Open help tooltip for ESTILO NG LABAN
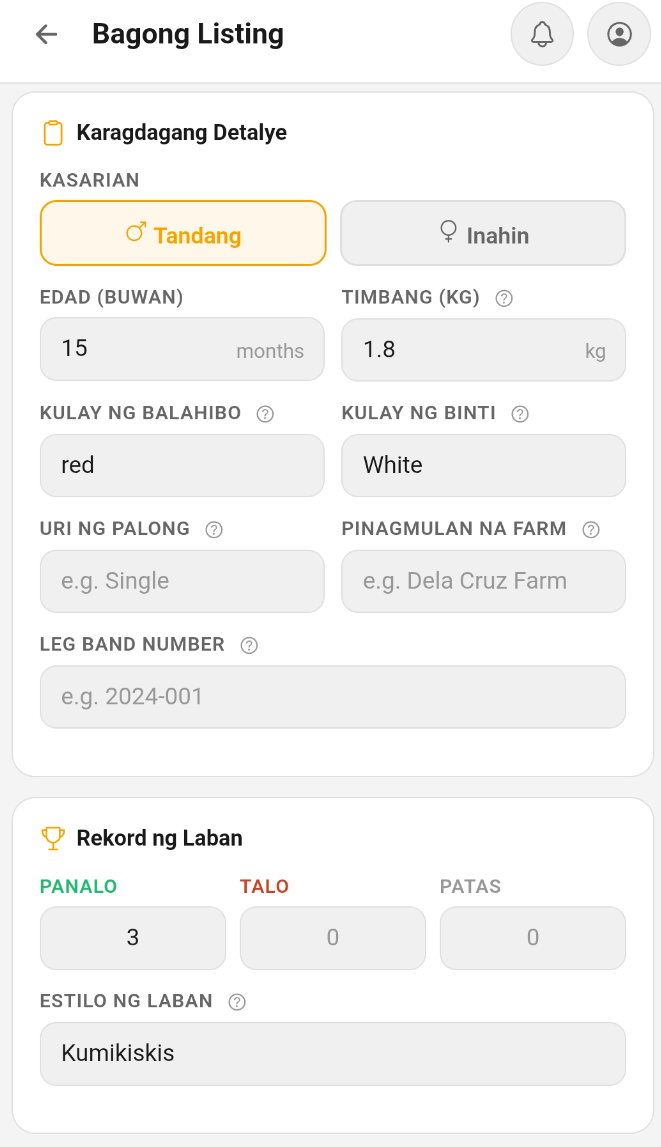The height and width of the screenshot is (1147, 661). point(237,1001)
